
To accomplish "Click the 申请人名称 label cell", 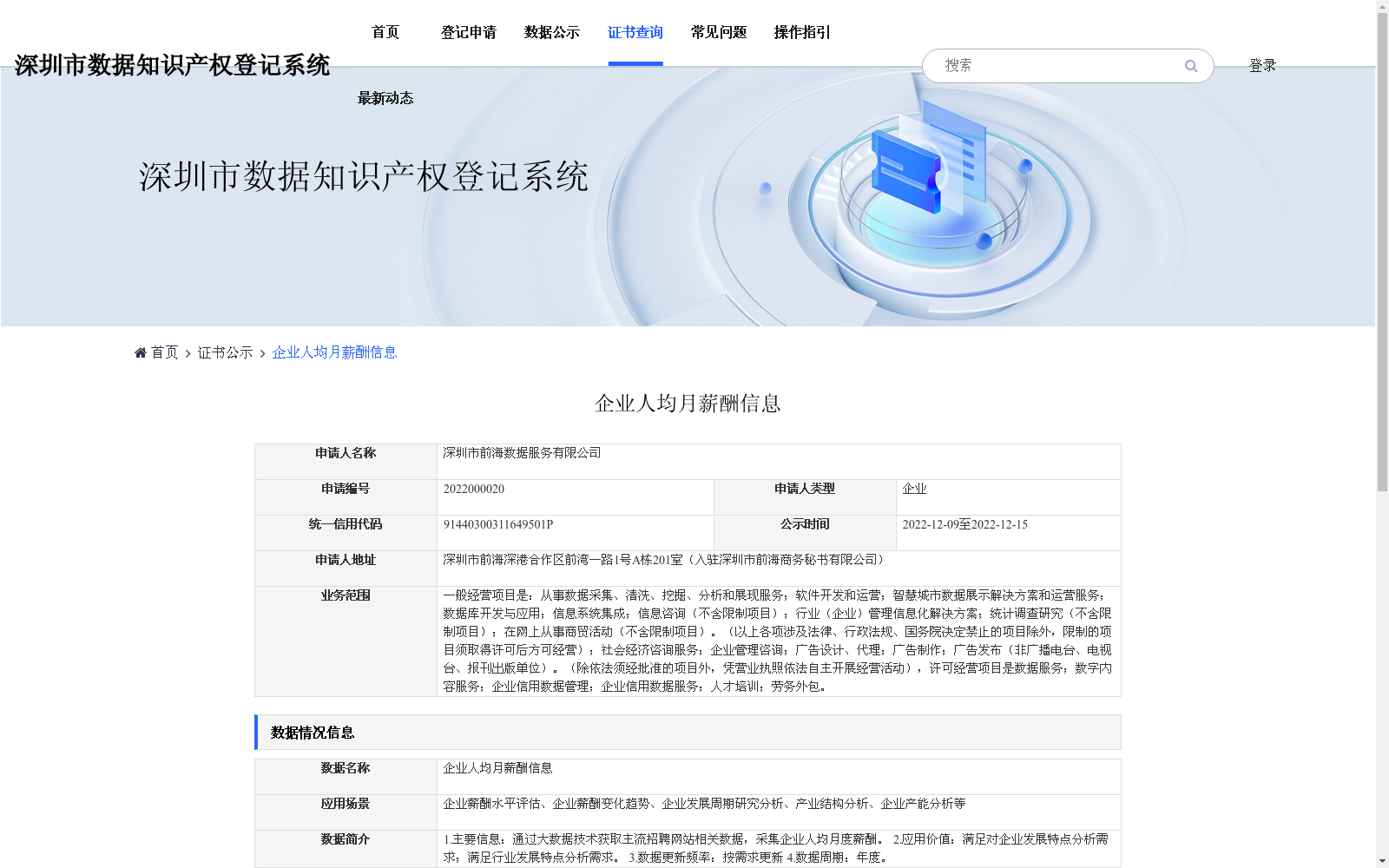I will point(346,462).
